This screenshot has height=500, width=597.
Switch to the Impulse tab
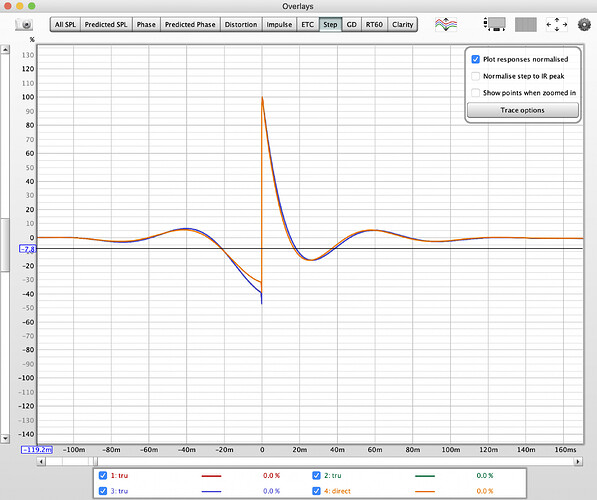pos(279,24)
